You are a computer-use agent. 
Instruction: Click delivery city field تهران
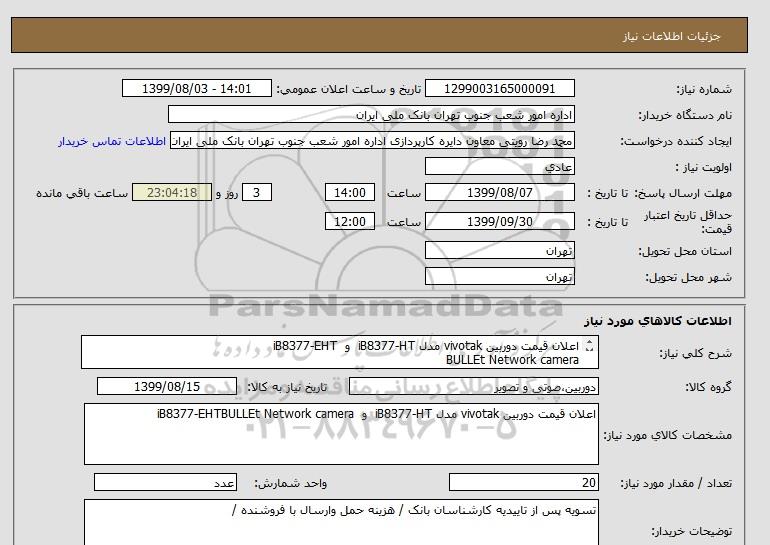click(x=499, y=276)
